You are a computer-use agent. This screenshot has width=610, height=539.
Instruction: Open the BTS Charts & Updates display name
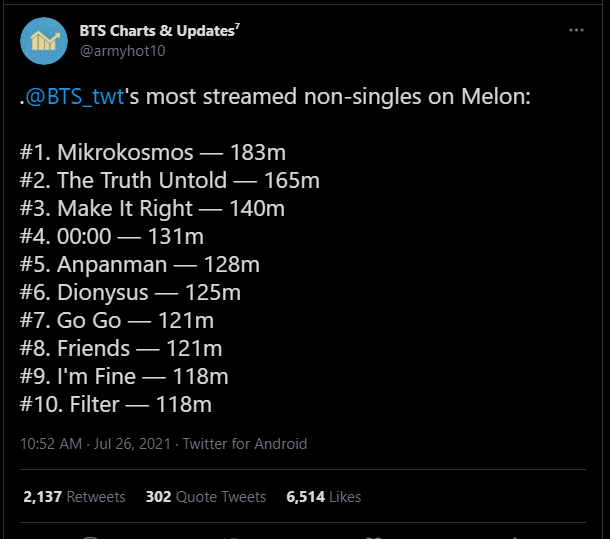[159, 30]
